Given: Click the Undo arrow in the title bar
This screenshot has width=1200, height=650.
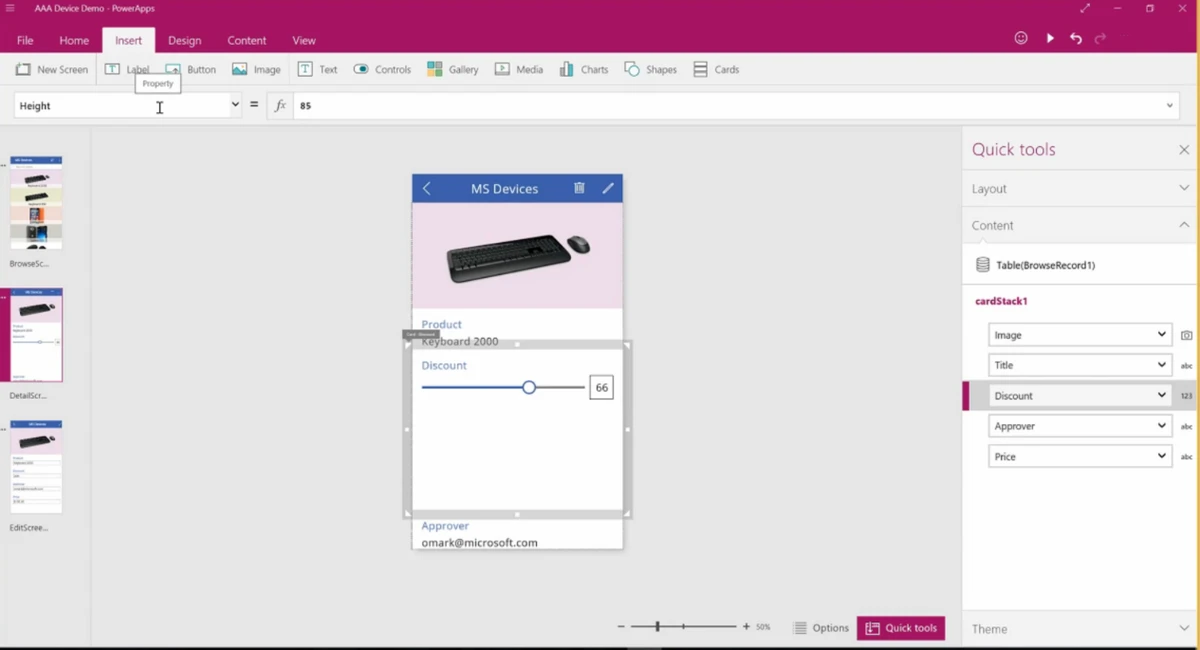Looking at the screenshot, I should coord(1076,36).
